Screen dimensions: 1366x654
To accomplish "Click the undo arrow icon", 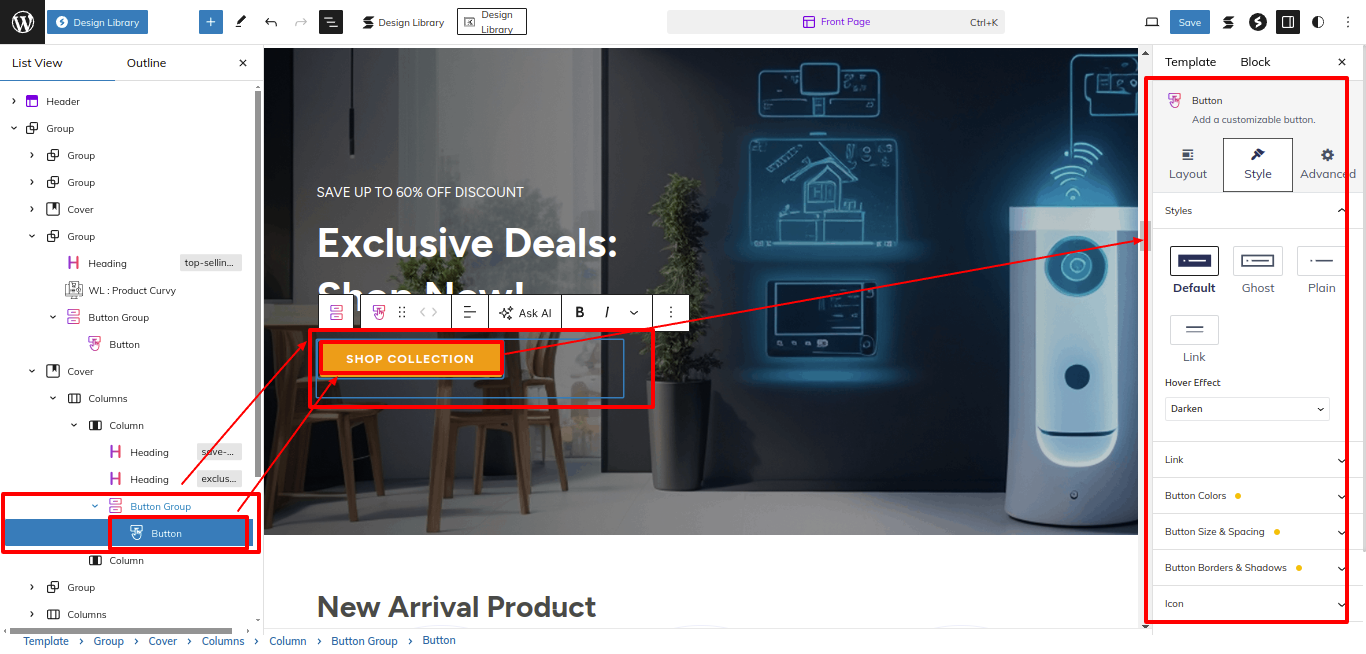I will pyautogui.click(x=271, y=22).
